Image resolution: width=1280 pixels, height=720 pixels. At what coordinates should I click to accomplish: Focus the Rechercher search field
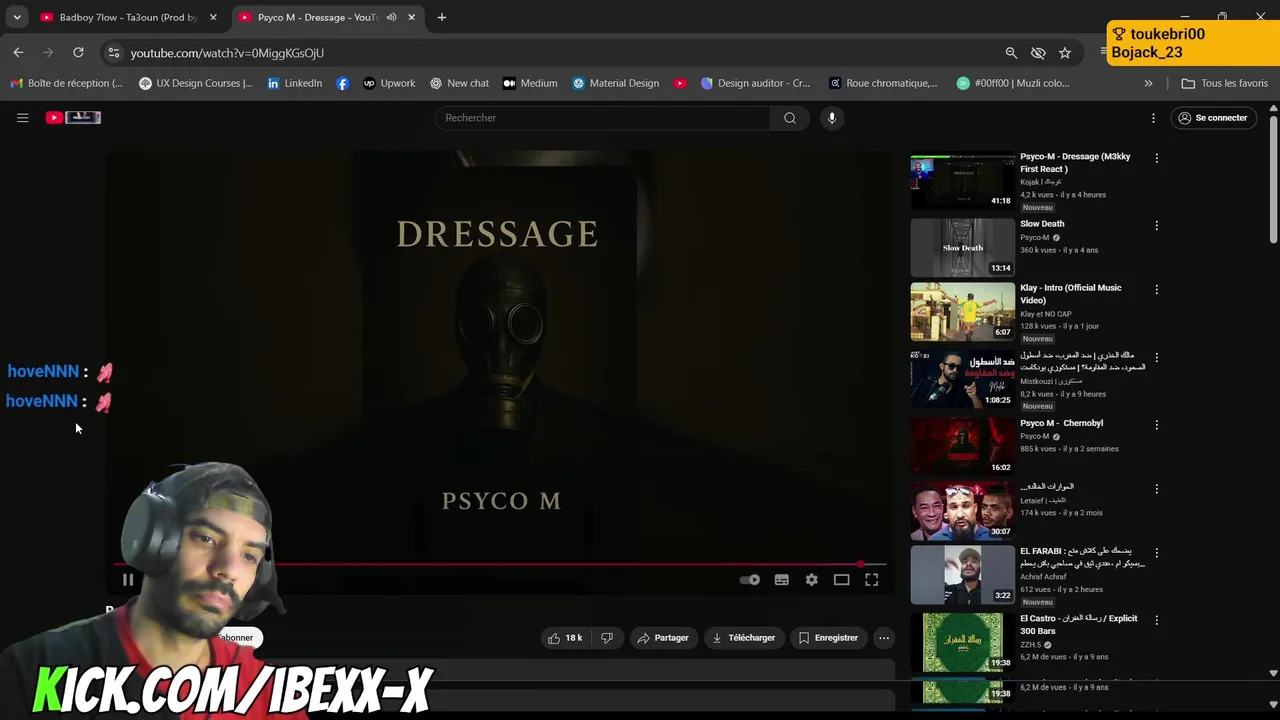tap(603, 118)
